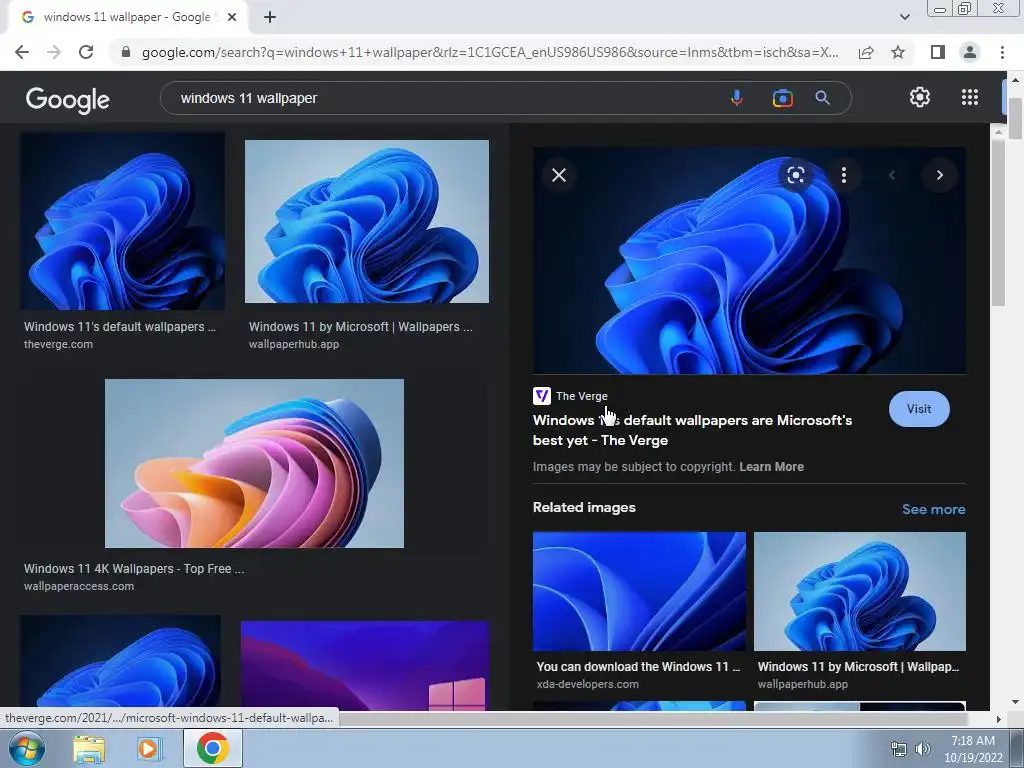Select the purple Windows logo wallpaper

pyautogui.click(x=364, y=666)
